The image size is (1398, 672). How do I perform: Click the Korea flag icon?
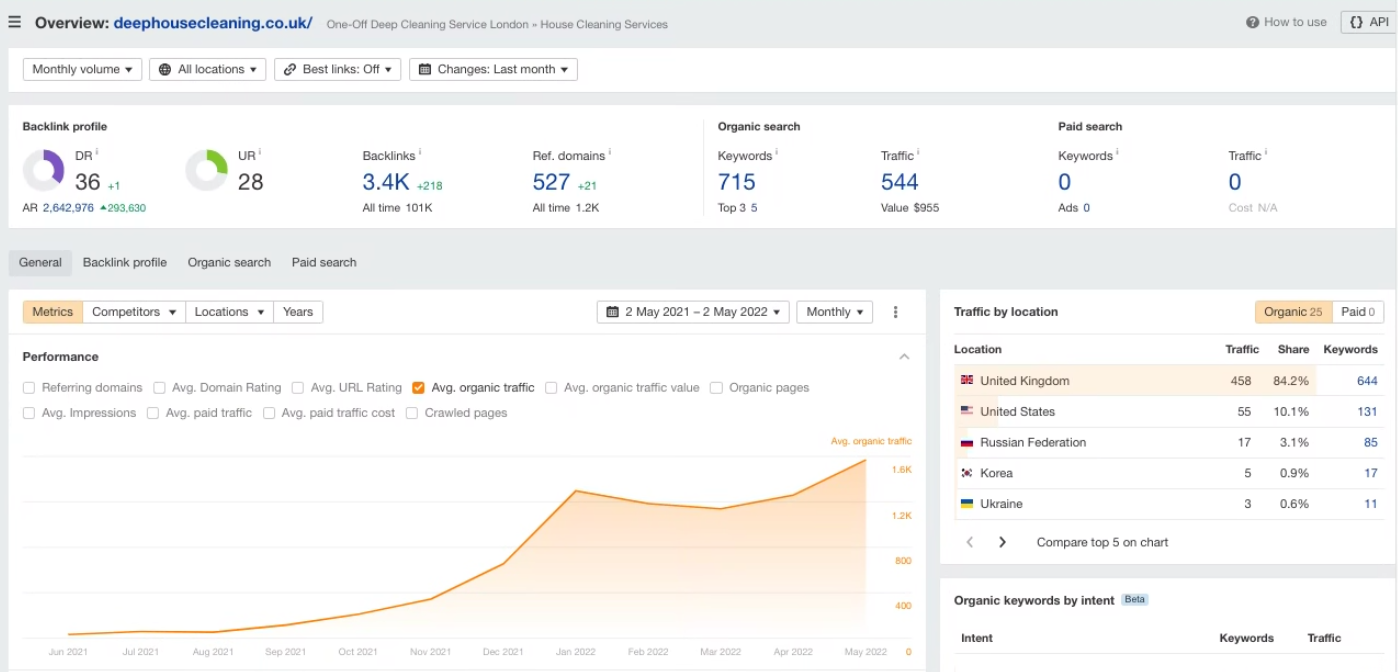pos(967,473)
